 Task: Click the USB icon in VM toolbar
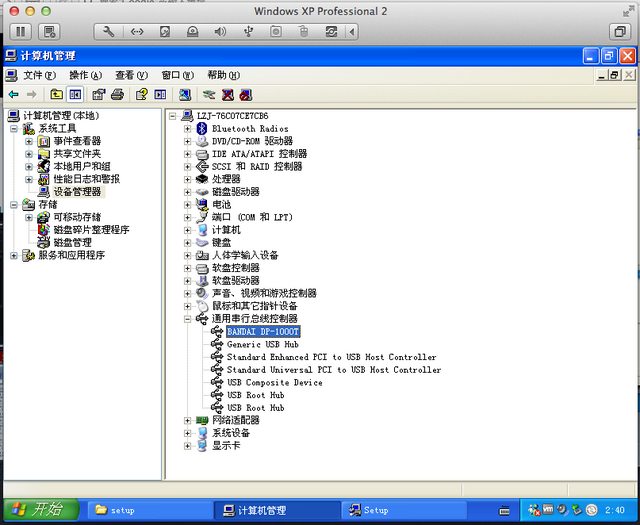point(248,32)
